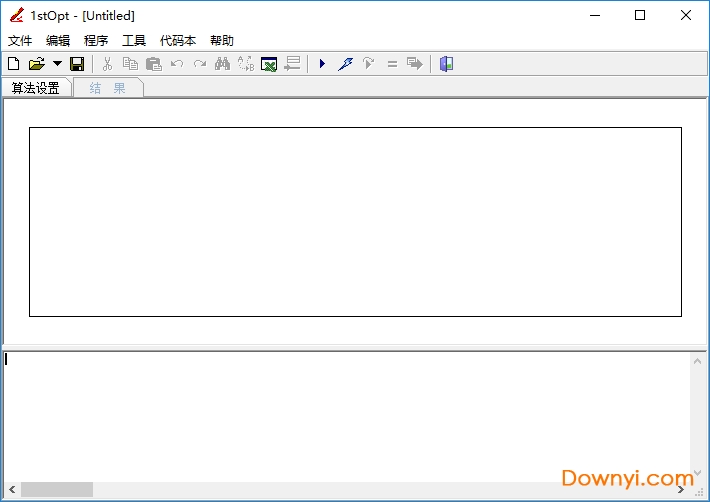The width and height of the screenshot is (710, 502).
Task: Open the 文件 menu
Action: pos(20,41)
